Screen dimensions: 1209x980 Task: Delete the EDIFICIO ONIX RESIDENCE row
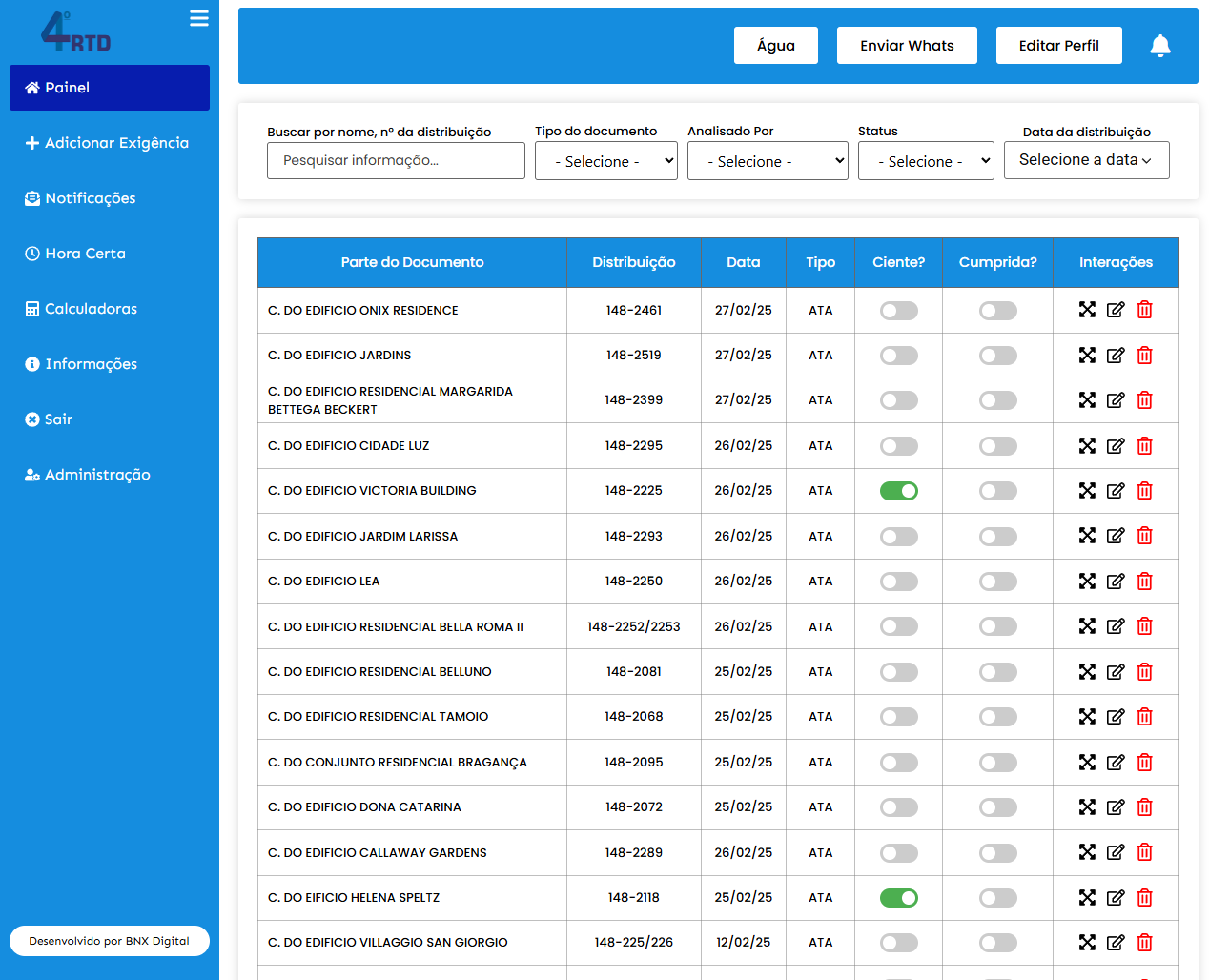pos(1144,310)
